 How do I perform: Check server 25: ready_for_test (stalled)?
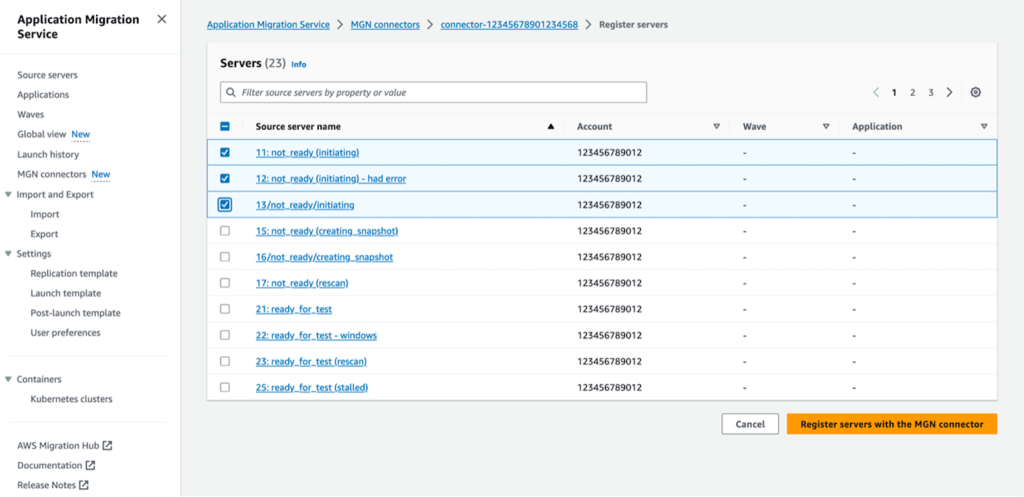tap(225, 387)
